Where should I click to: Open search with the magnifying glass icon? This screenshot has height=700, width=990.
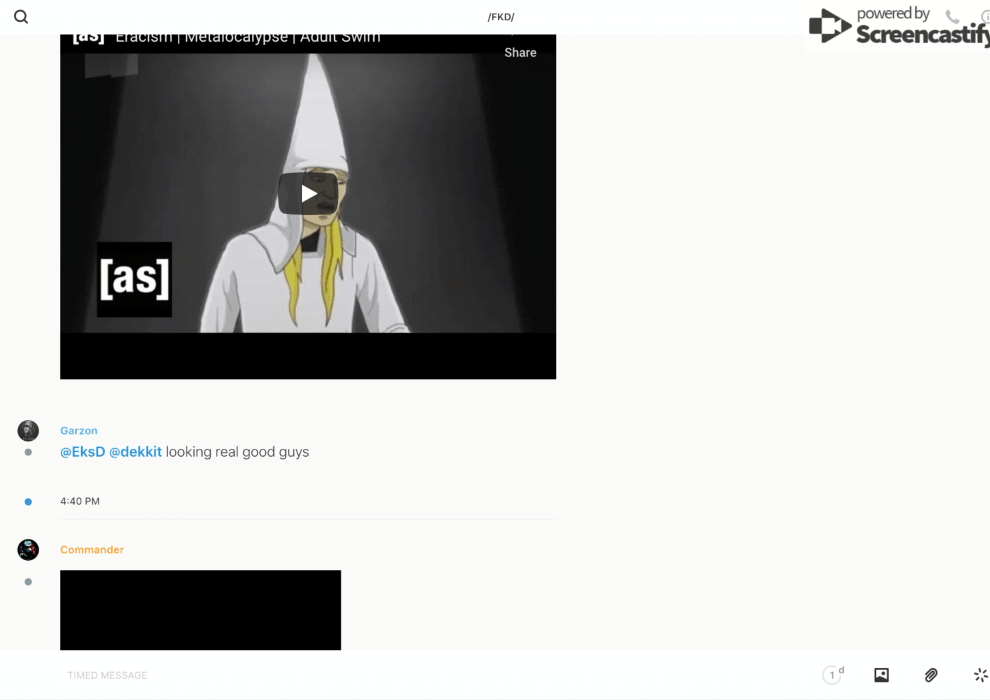tap(21, 17)
